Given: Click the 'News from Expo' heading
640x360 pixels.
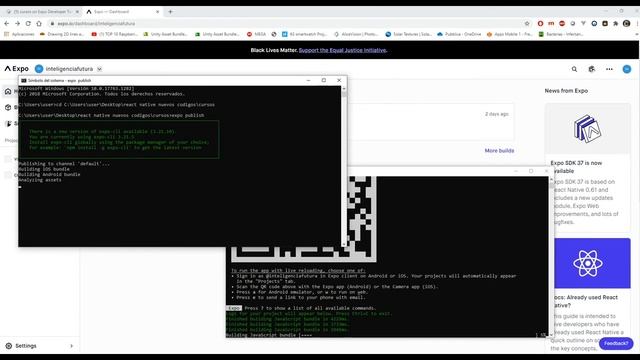Looking at the screenshot, I should pos(566,91).
